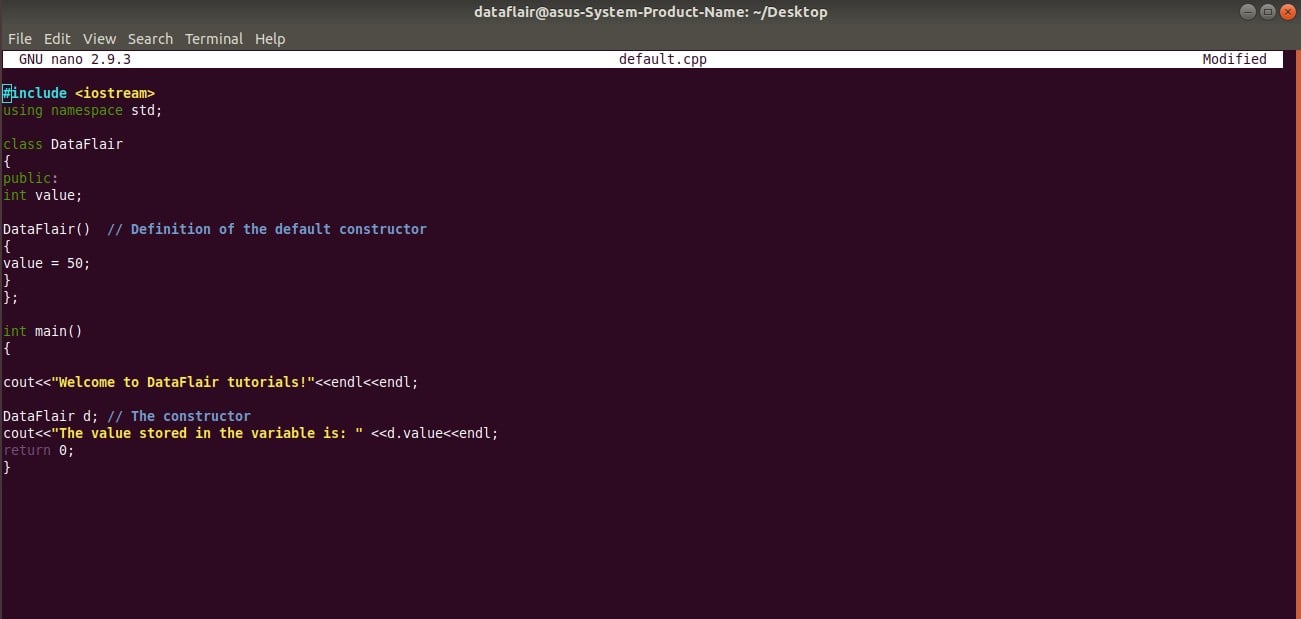Screen dimensions: 1301x619
Task: Click the default.cpp filename in nano's header
Action: tap(662, 59)
